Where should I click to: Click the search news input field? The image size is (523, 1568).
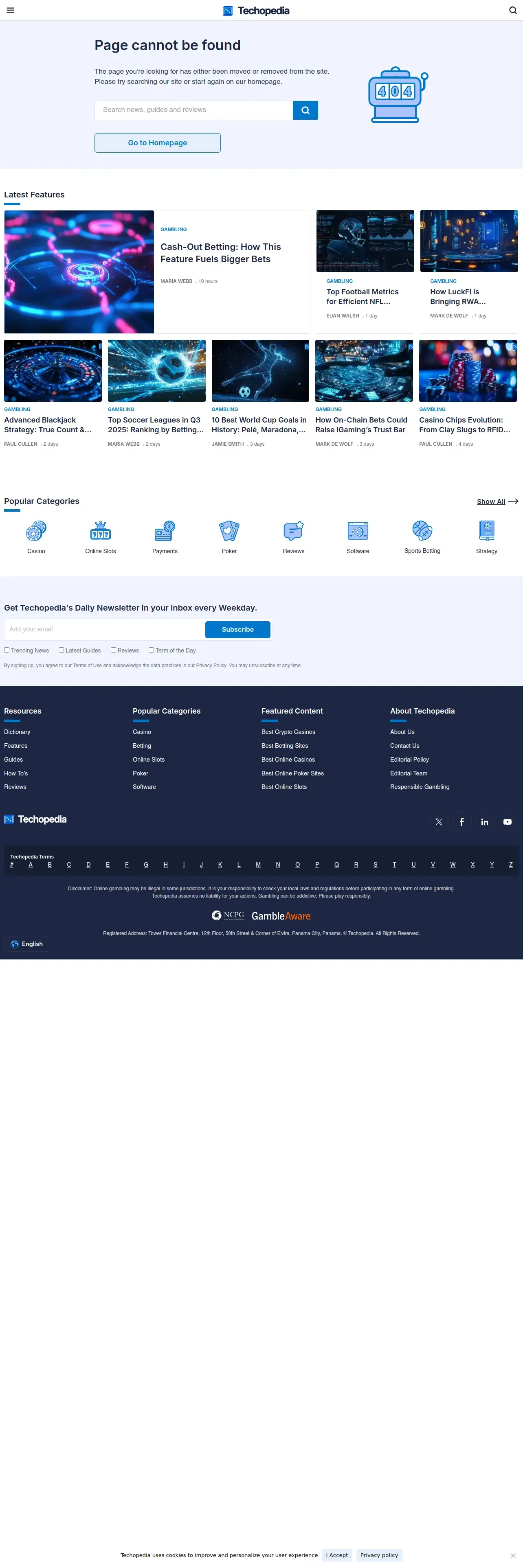click(193, 110)
